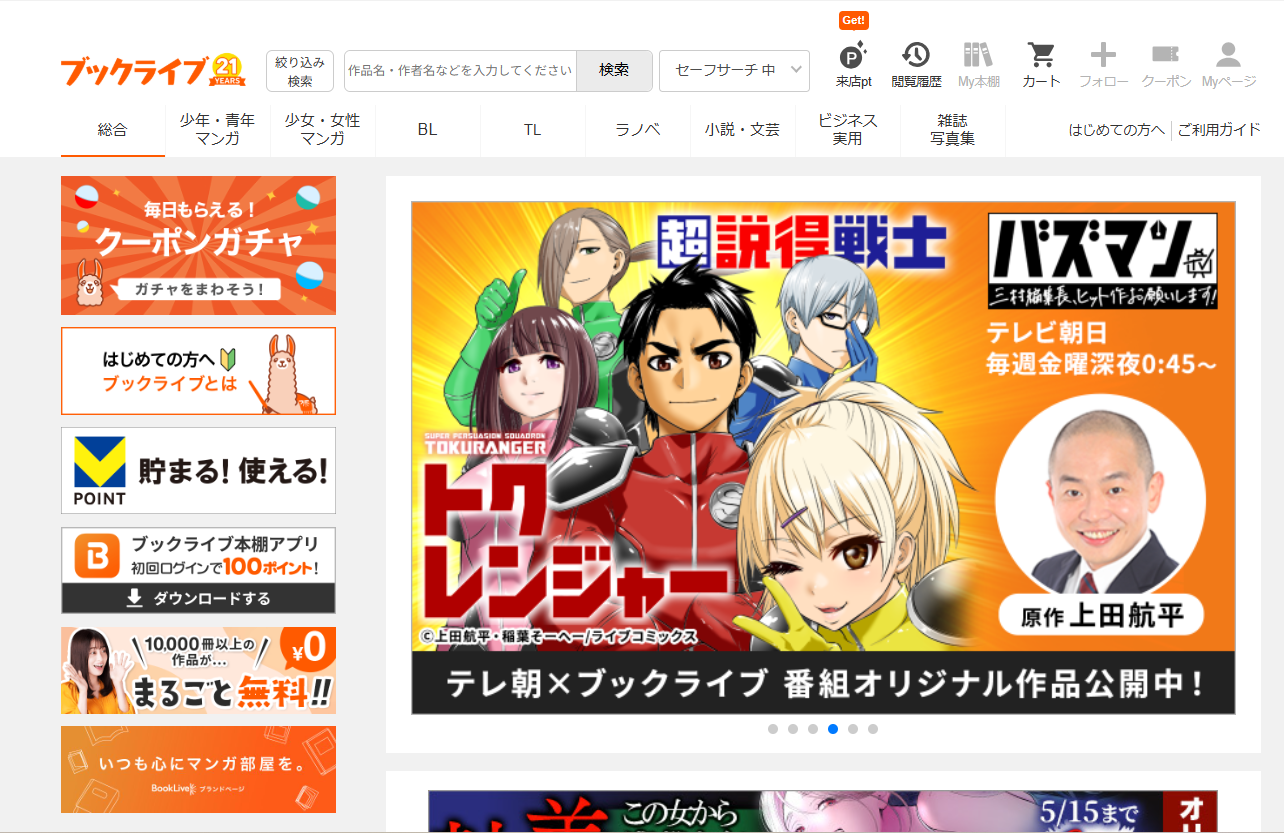Open the partially visible 5/15まで promo banner
1284x833 pixels.
[x=823, y=811]
